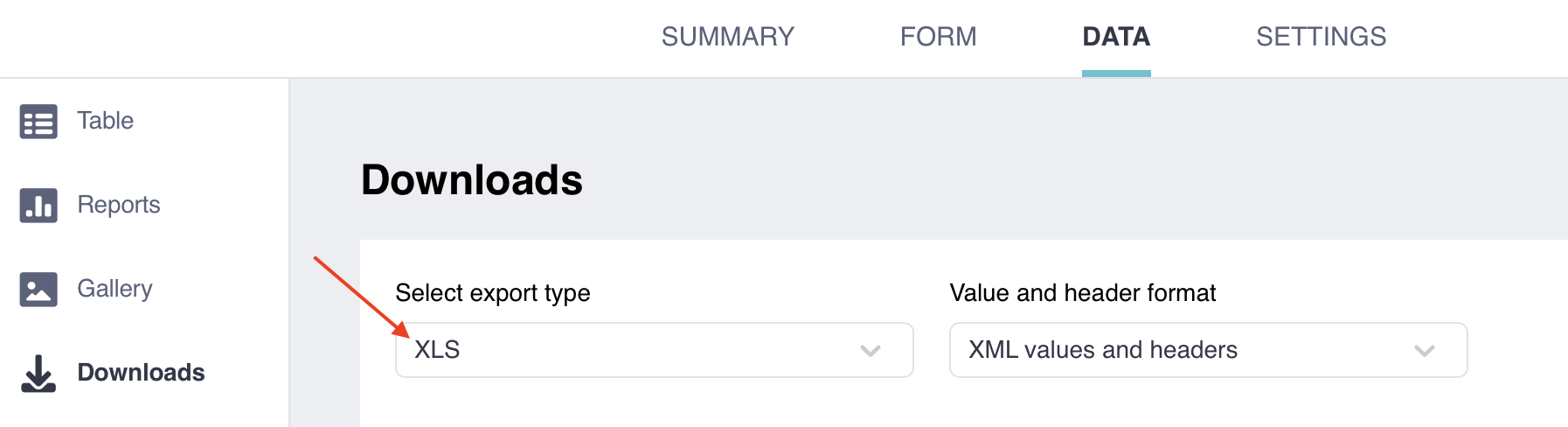Go to the Reports sidebar label
The width and height of the screenshot is (1568, 427).
pyautogui.click(x=118, y=205)
